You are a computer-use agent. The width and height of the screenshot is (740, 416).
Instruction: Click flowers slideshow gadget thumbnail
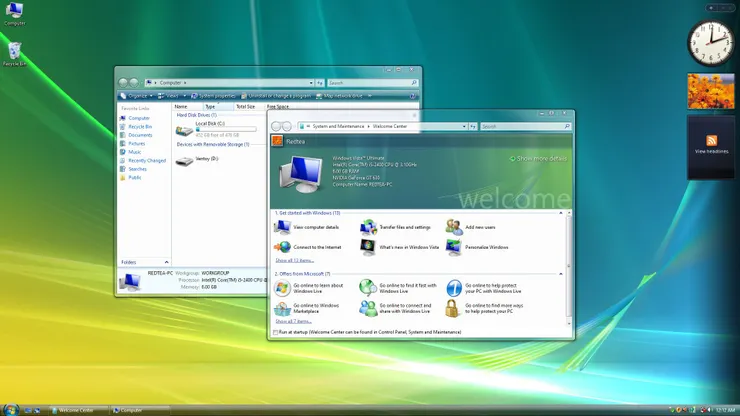(x=711, y=91)
